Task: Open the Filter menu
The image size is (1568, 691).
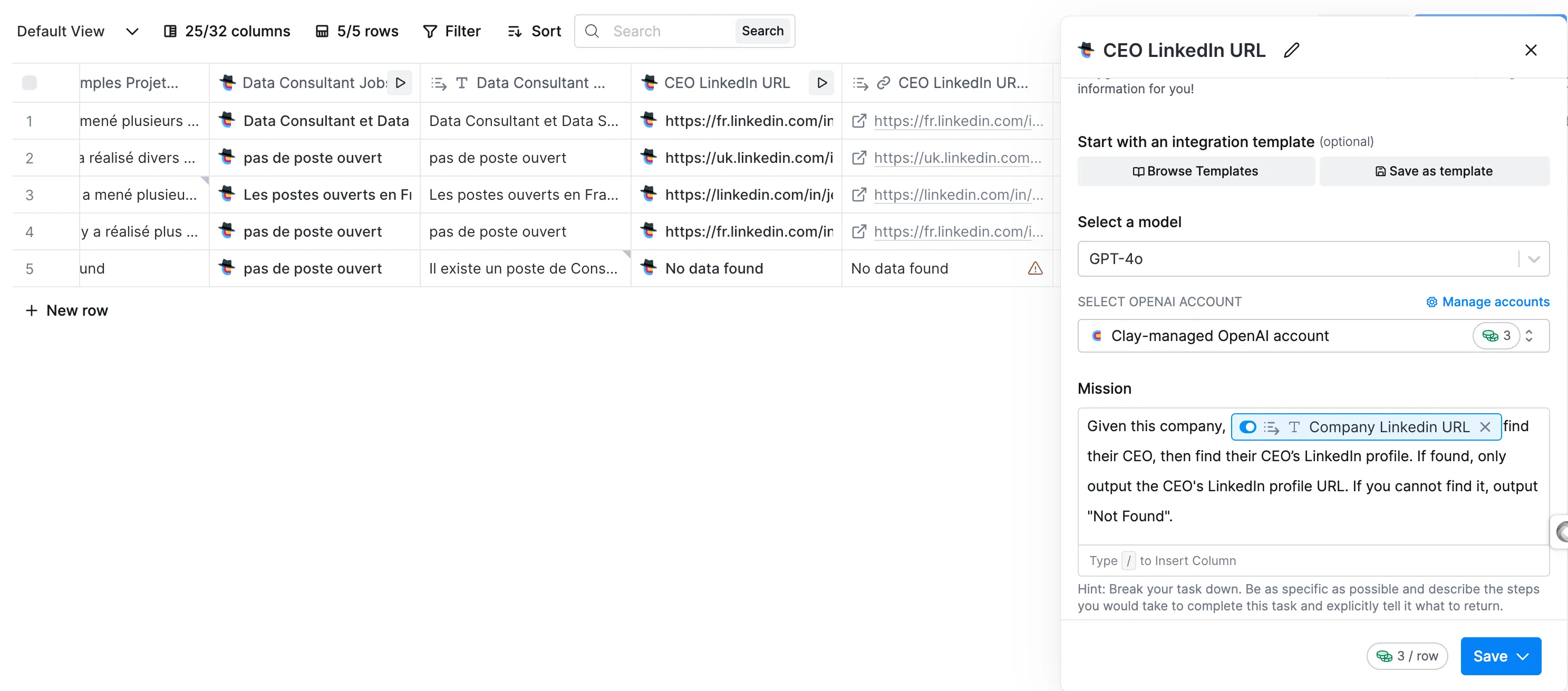Action: [452, 31]
